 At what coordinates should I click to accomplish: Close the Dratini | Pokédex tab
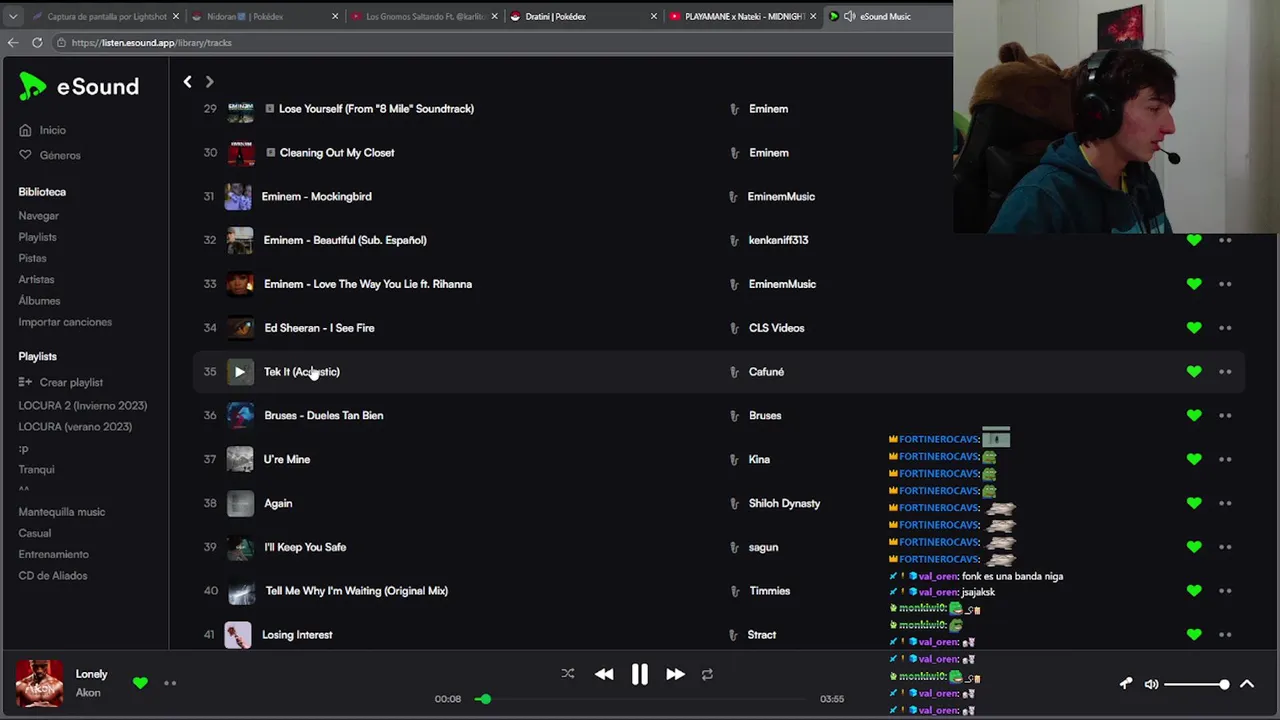[x=654, y=16]
